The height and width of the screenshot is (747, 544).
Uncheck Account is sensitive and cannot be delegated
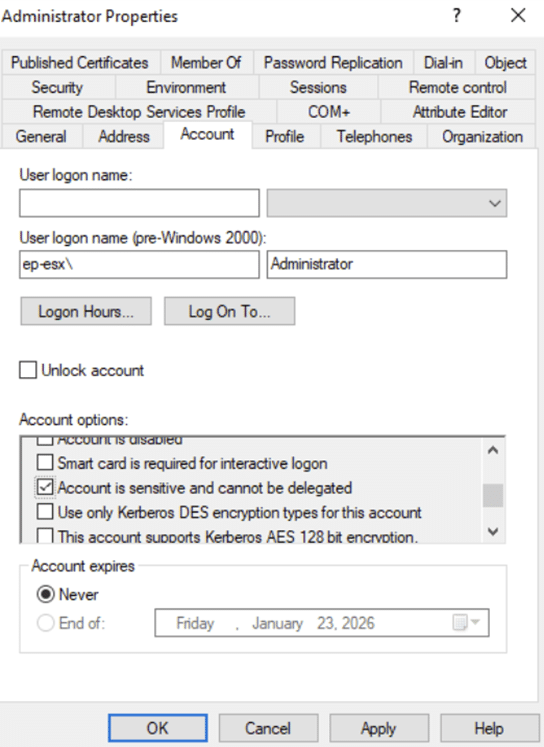click(45, 487)
